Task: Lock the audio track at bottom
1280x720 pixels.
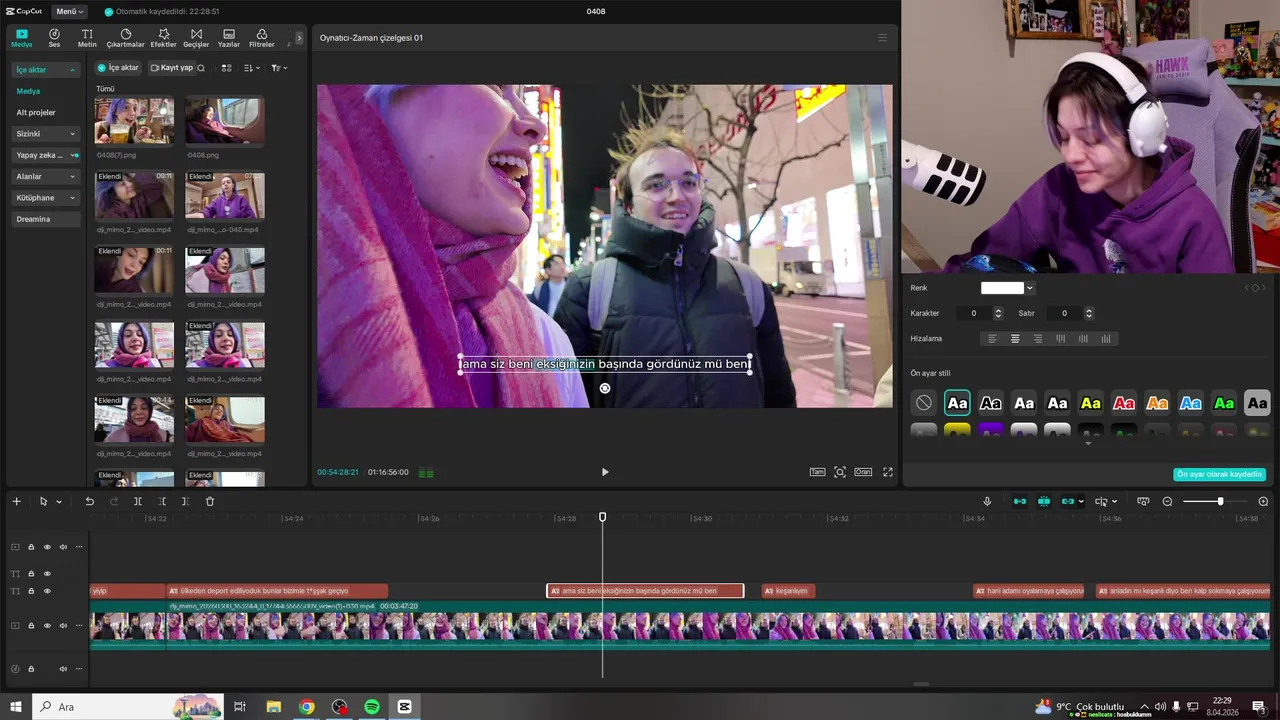Action: tap(31, 669)
